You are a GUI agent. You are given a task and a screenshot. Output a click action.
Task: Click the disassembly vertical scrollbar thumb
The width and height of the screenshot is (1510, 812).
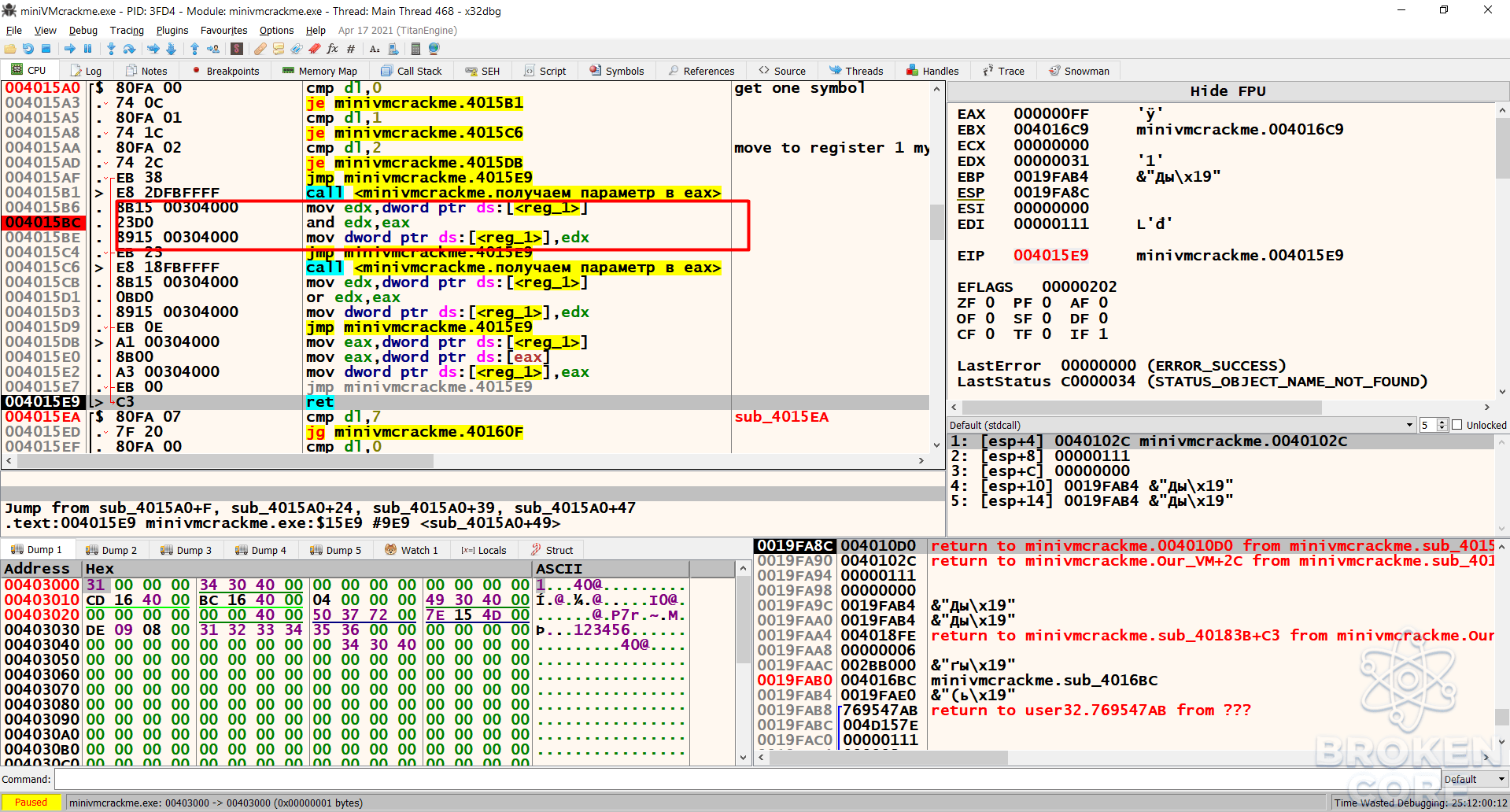tap(936, 222)
